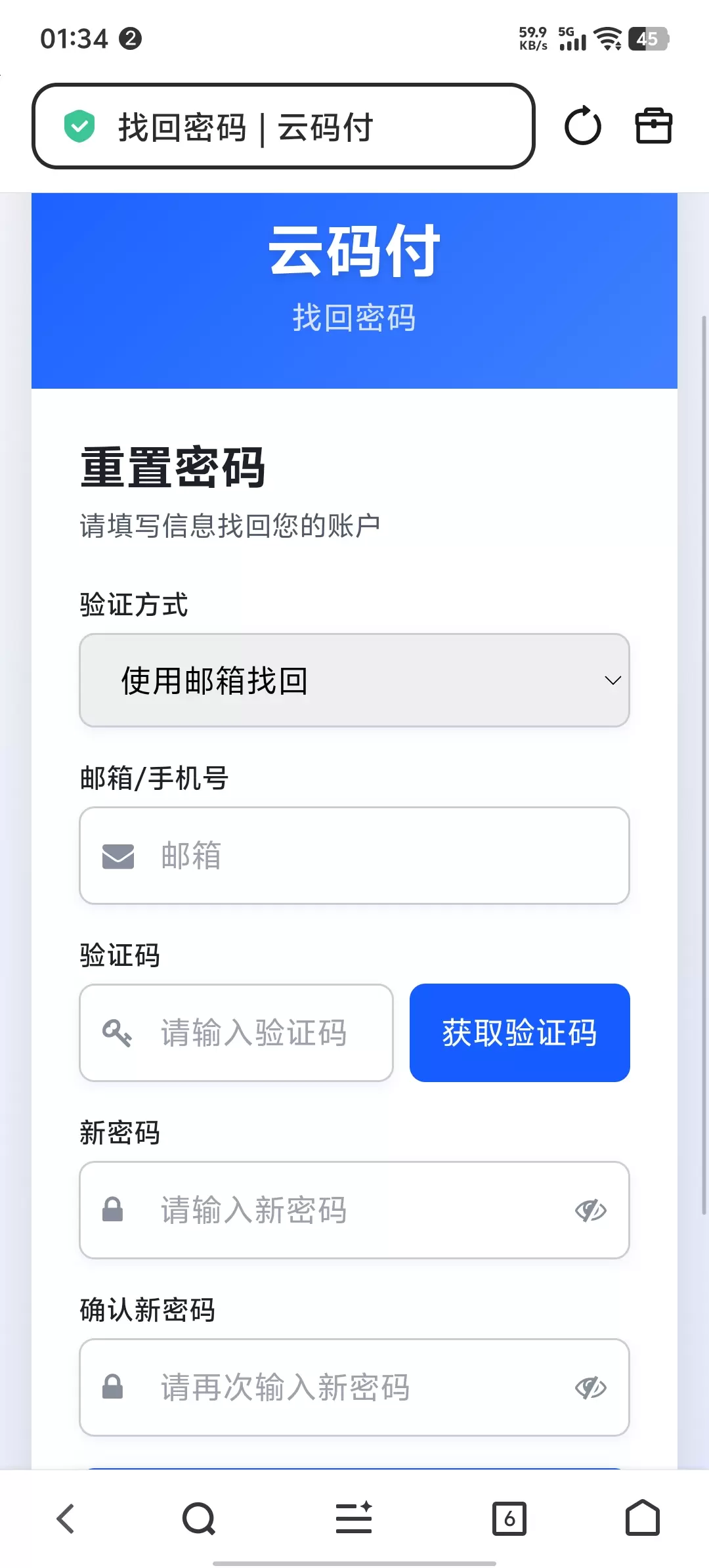Click the page scrollbar on right edge
This screenshot has height=1568, width=709.
[x=704, y=765]
